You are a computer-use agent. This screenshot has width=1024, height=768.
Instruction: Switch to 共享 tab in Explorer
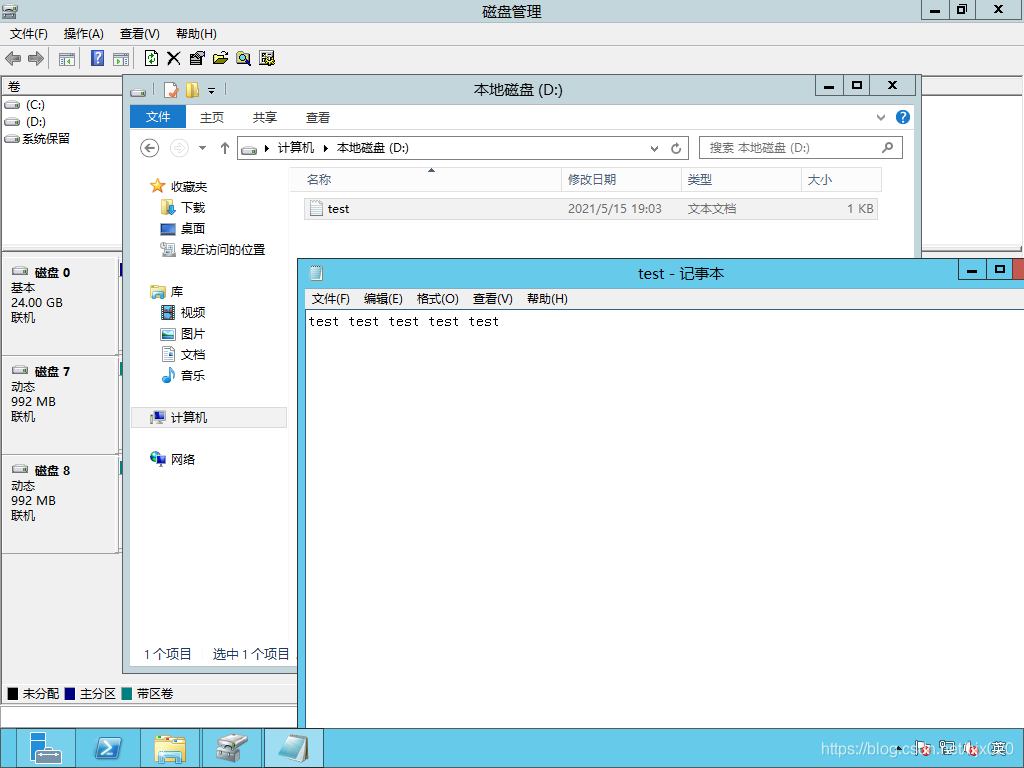264,118
